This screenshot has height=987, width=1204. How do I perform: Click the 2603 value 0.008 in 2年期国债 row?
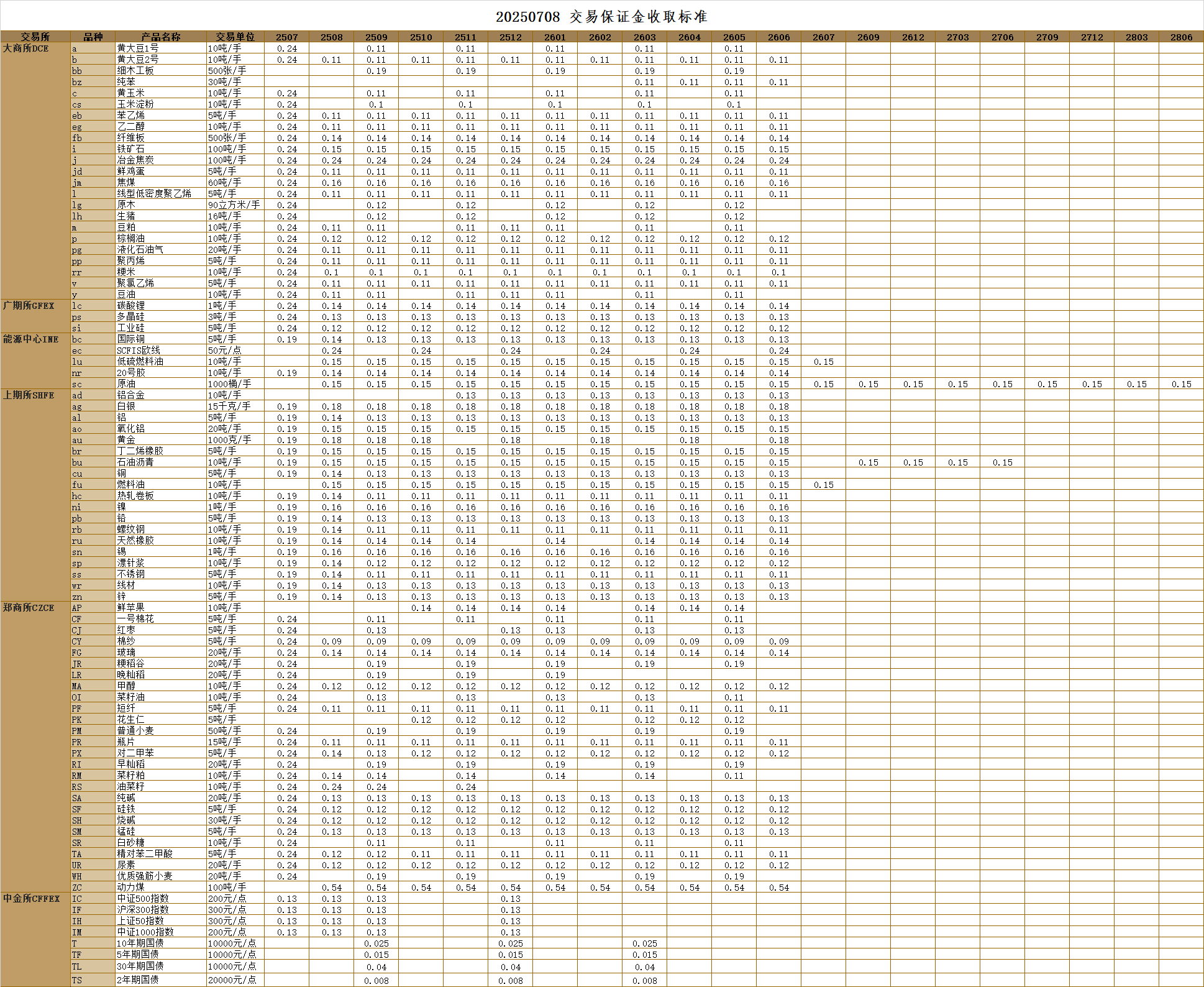click(x=645, y=981)
